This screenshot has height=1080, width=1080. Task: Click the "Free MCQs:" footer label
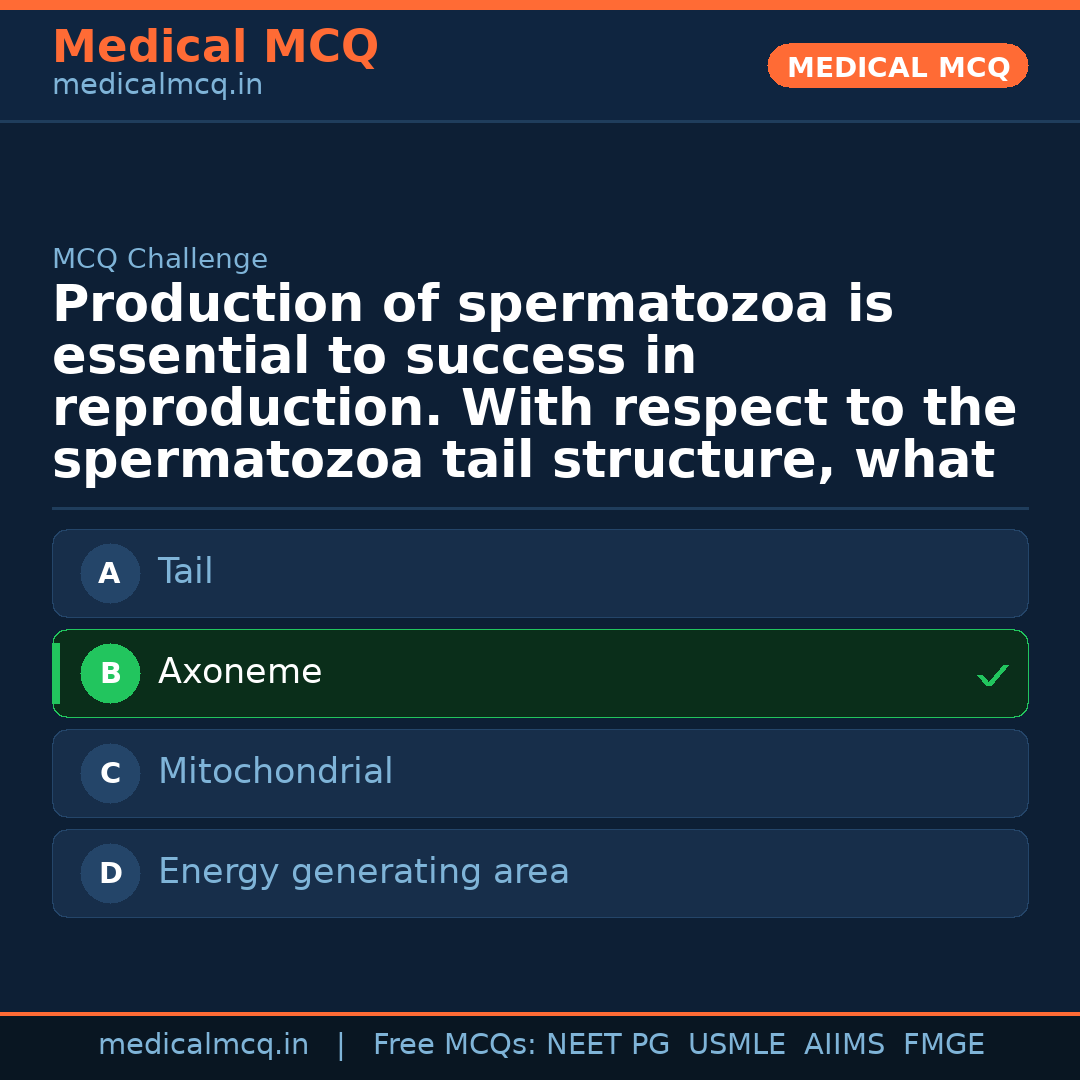(x=455, y=1045)
